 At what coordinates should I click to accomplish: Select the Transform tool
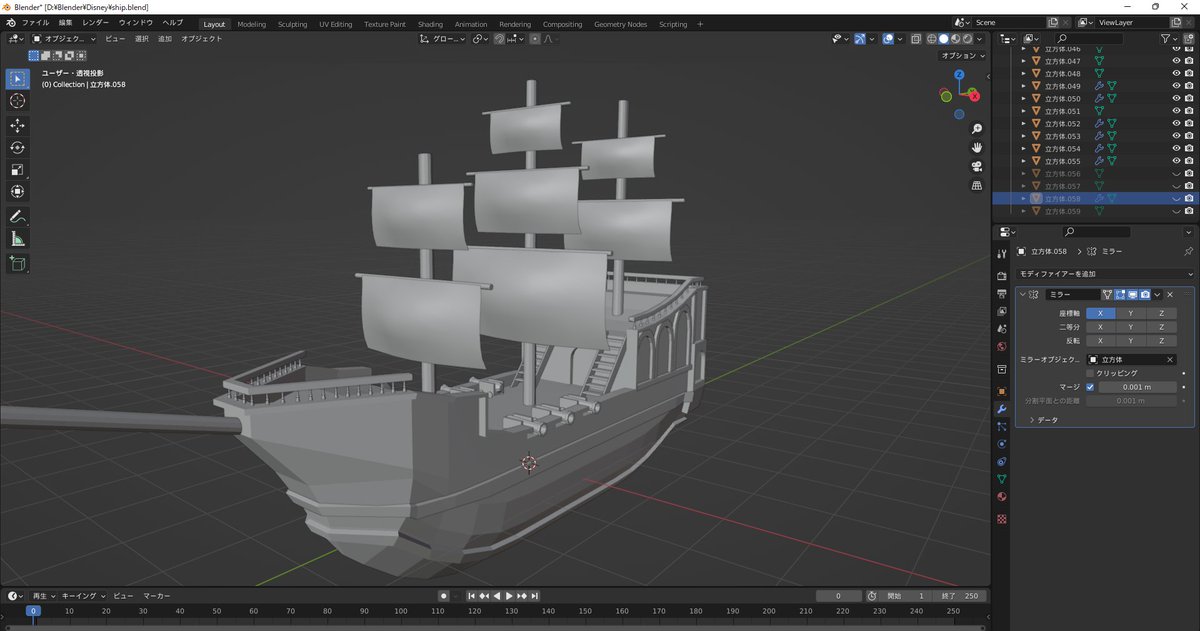pos(18,191)
